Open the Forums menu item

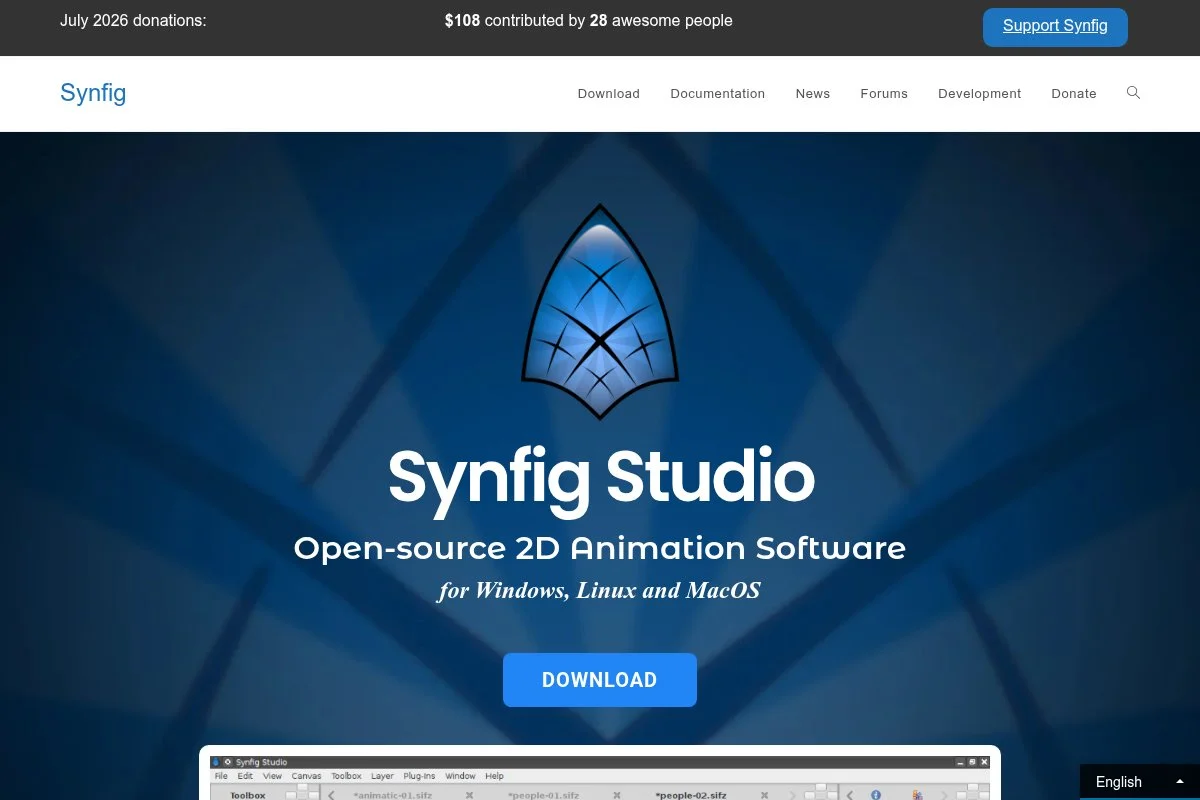[x=884, y=94]
